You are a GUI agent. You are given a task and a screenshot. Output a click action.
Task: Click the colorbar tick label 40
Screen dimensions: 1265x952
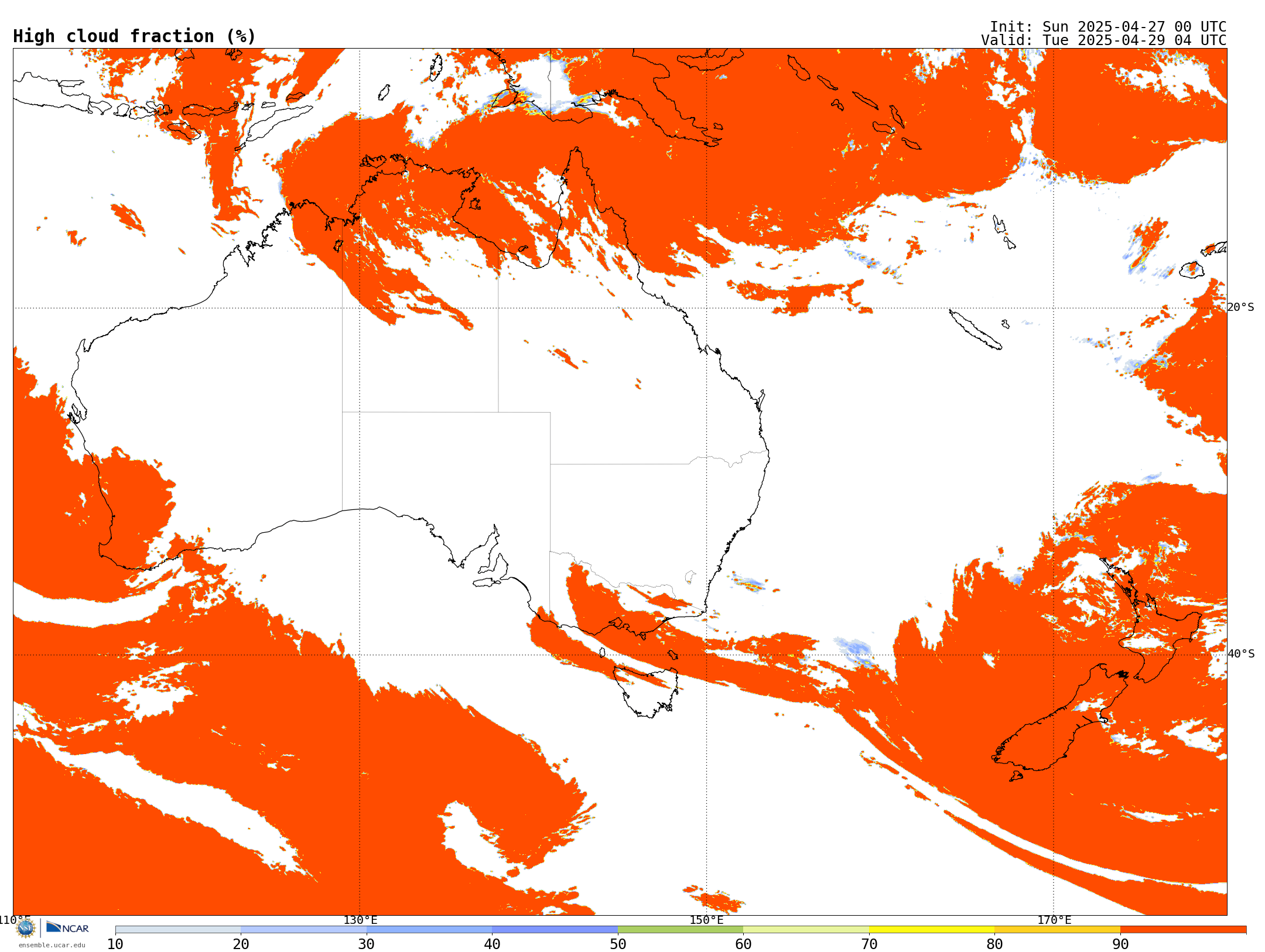(492, 944)
